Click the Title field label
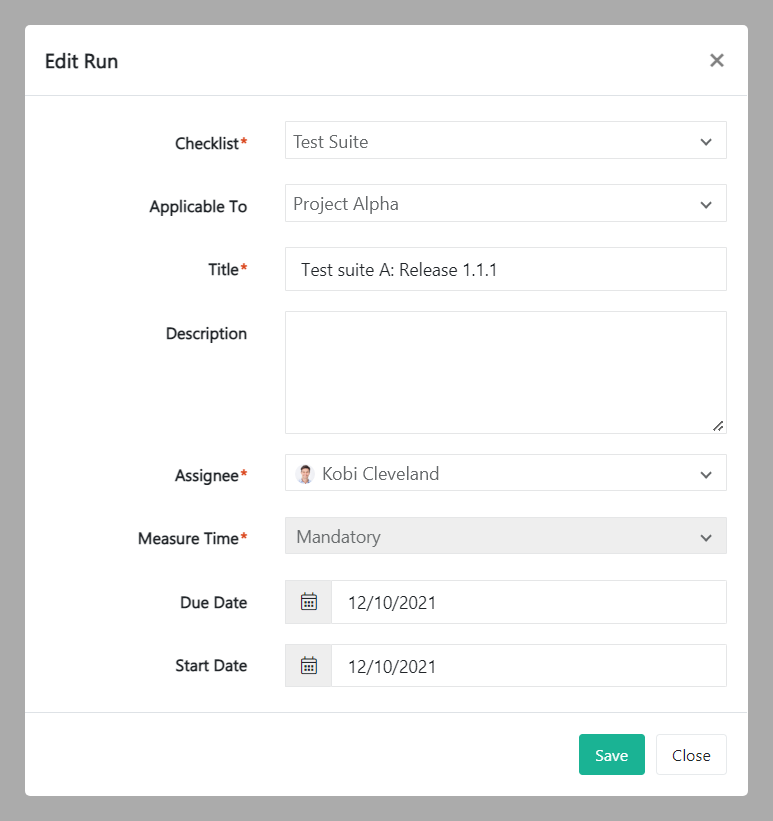This screenshot has width=773, height=821. click(224, 269)
